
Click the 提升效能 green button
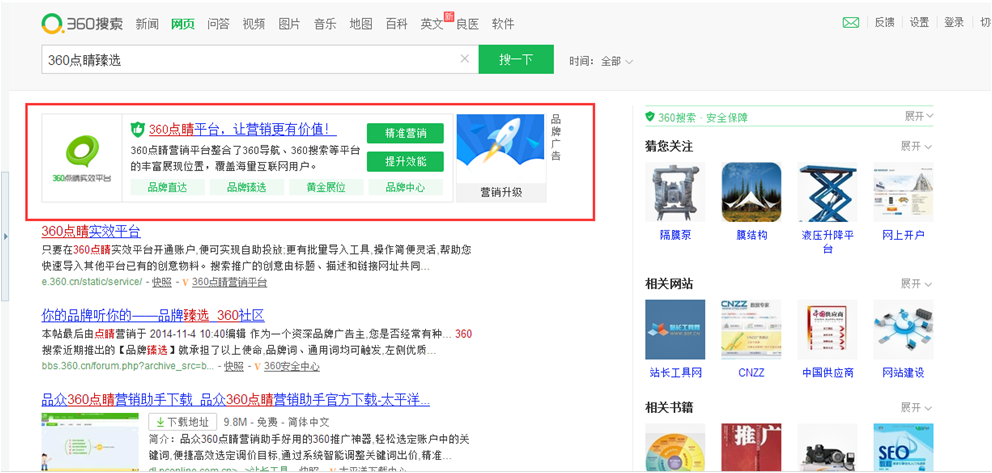tap(406, 161)
